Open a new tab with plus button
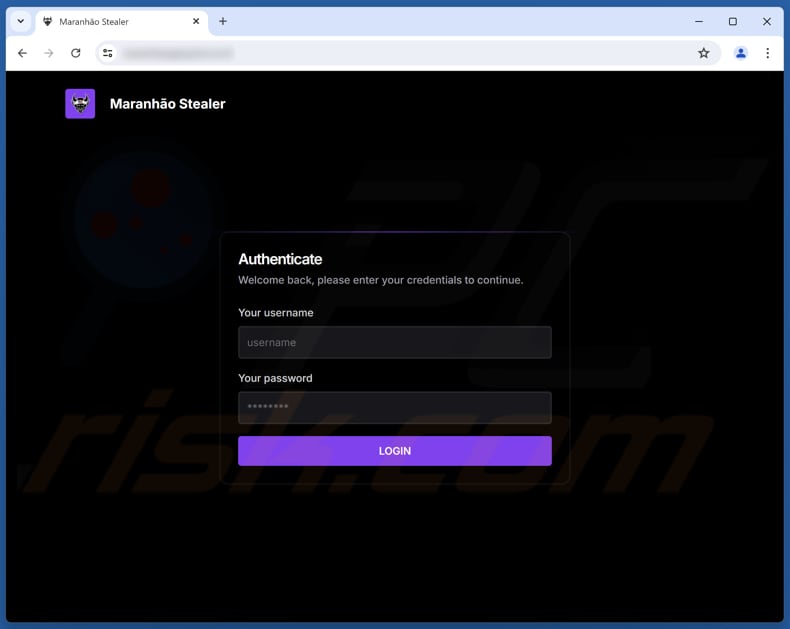 tap(223, 21)
